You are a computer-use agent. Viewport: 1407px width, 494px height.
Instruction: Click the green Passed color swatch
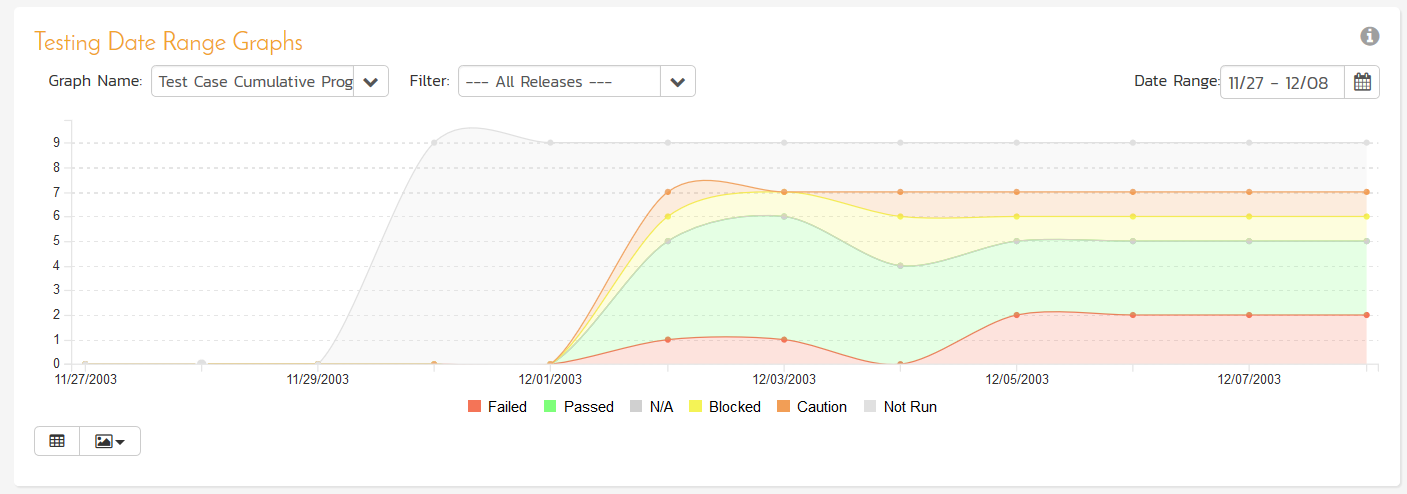551,407
